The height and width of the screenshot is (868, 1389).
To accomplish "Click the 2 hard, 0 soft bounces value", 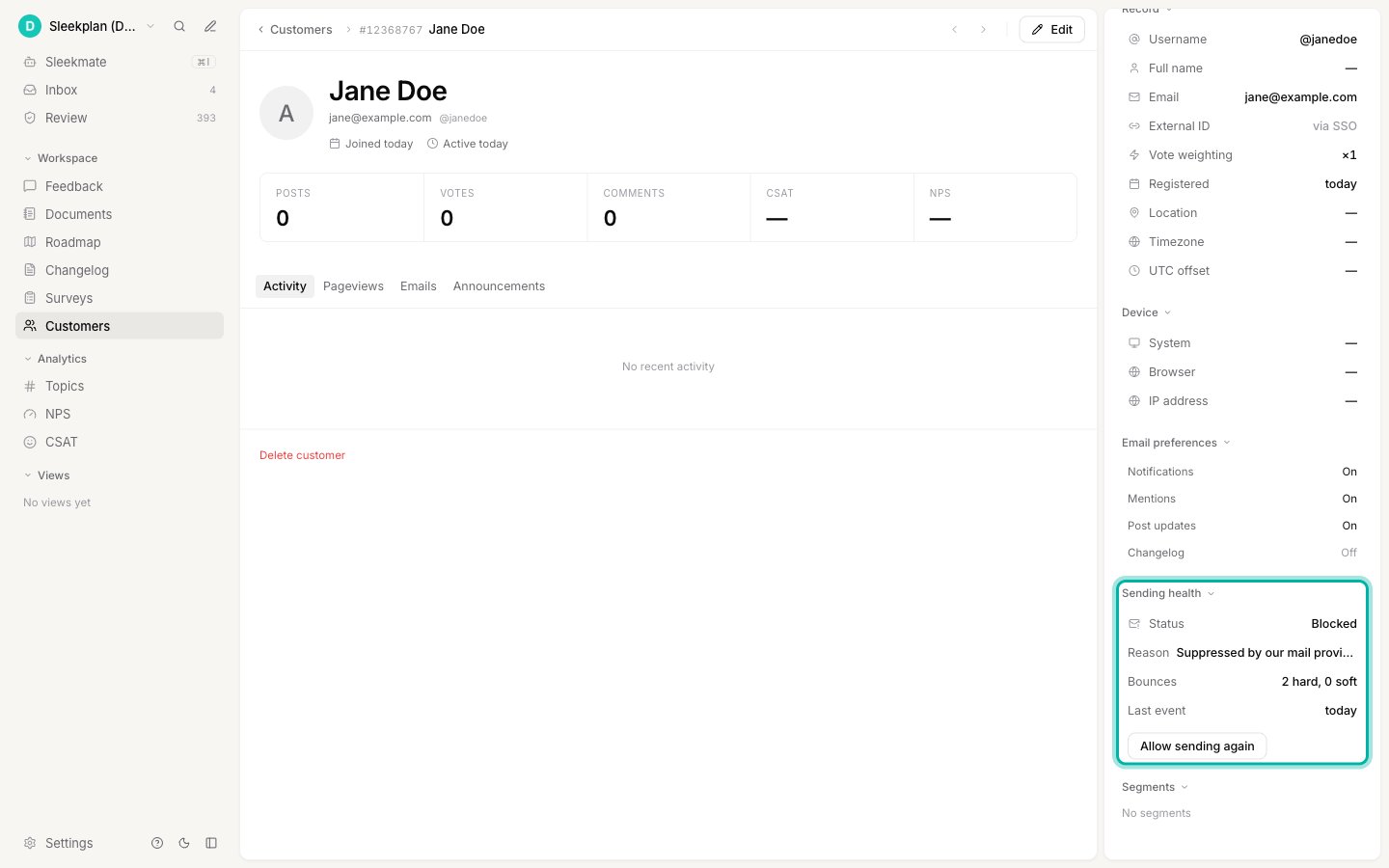I will click(x=1319, y=682).
